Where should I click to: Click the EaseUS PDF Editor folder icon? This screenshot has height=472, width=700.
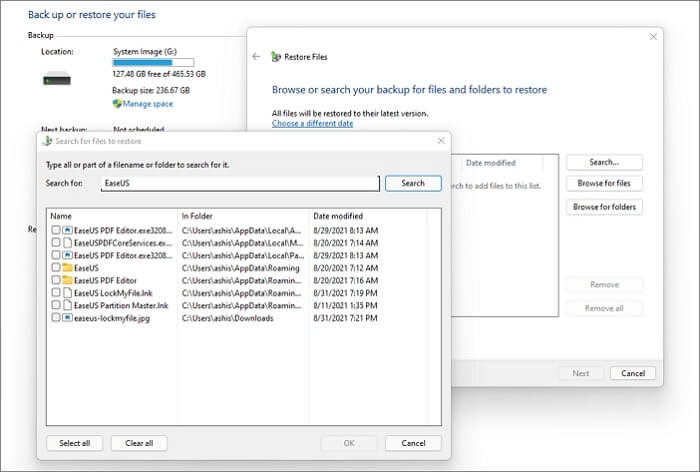pyautogui.click(x=67, y=280)
